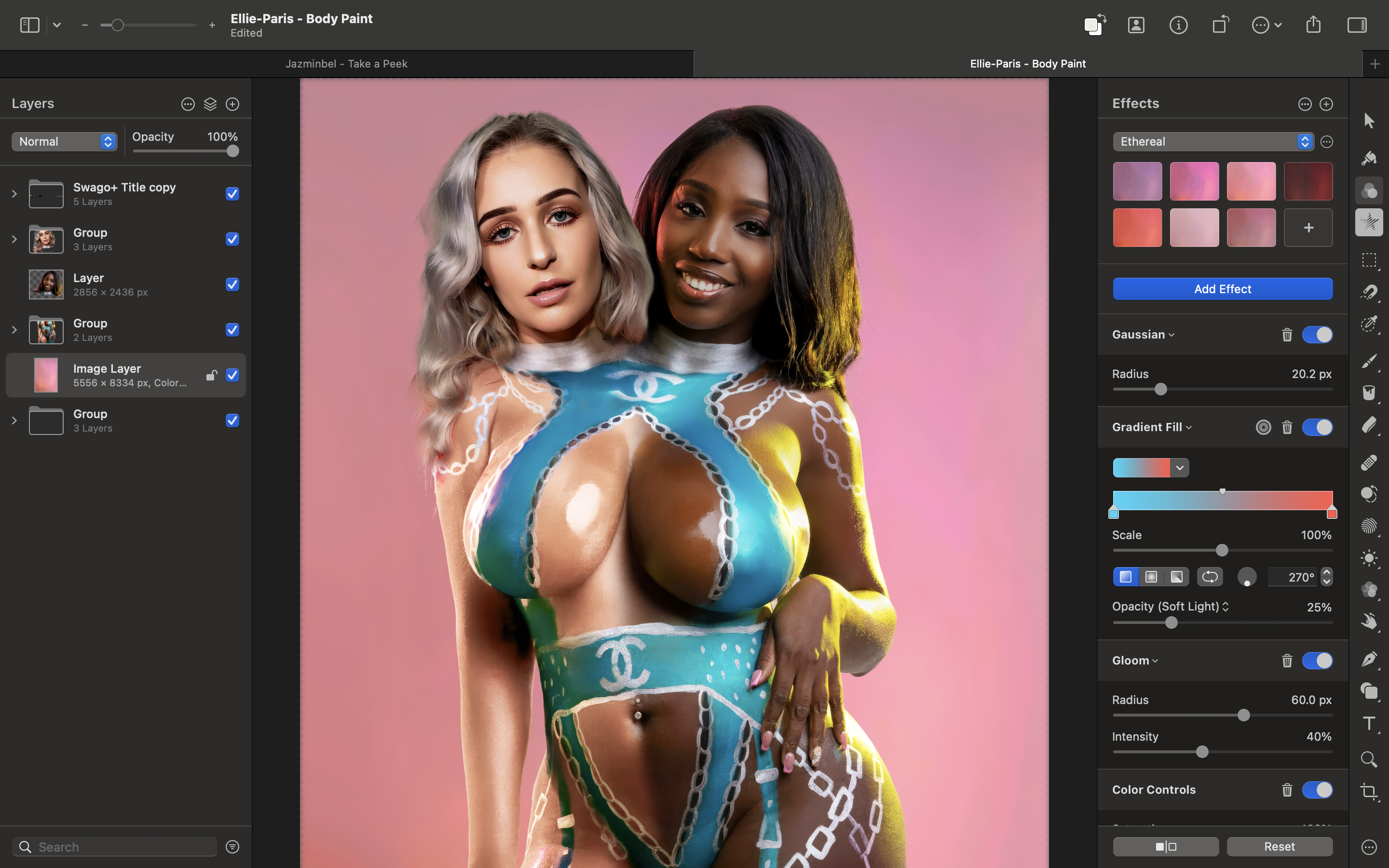
Task: Turn off the Gradient Fill effect switch
Action: click(x=1317, y=427)
